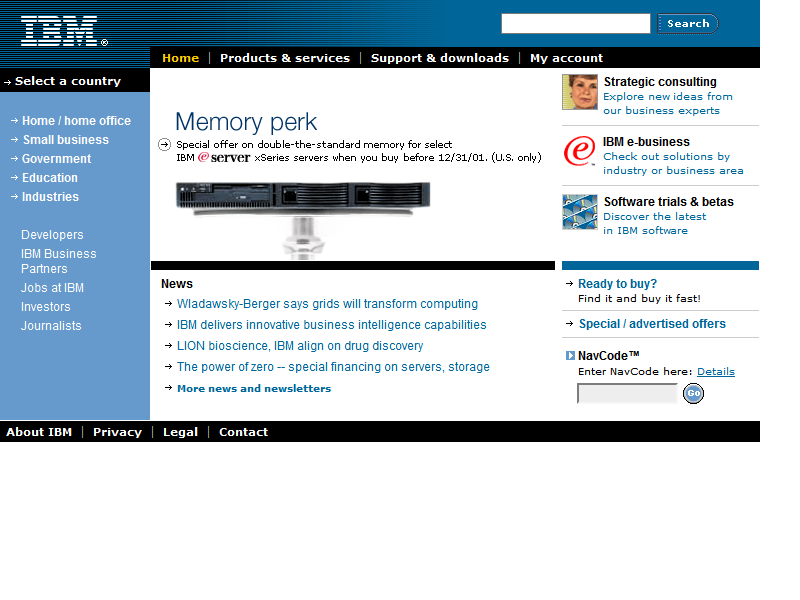Open the Investors sidebar link

(x=45, y=307)
